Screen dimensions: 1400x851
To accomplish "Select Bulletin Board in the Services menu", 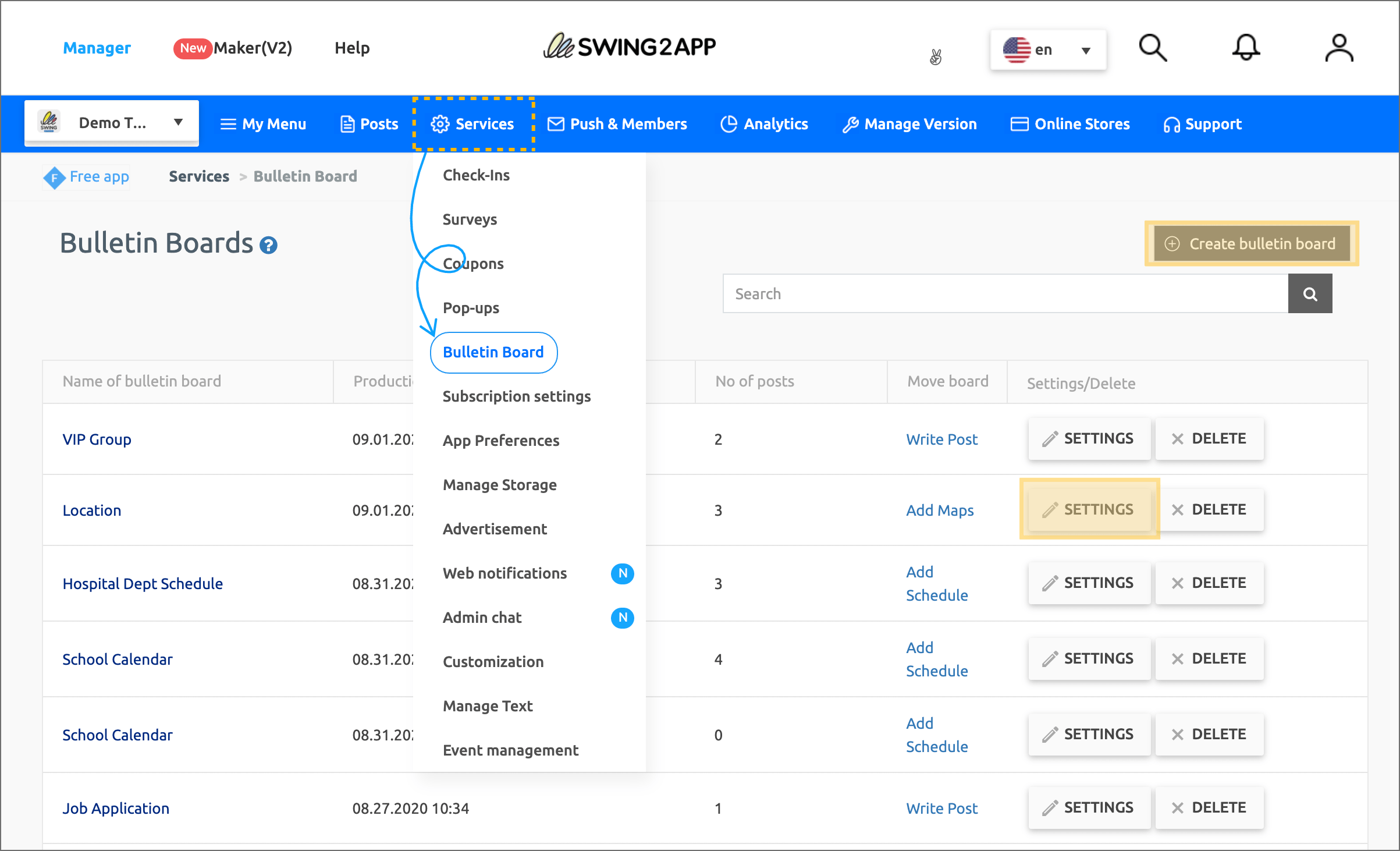I will coord(493,352).
